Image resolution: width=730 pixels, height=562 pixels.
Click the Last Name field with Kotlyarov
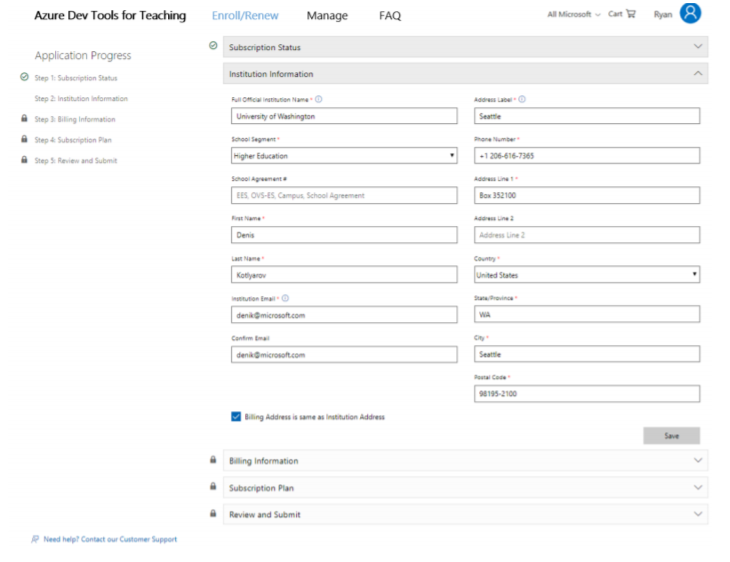(344, 275)
